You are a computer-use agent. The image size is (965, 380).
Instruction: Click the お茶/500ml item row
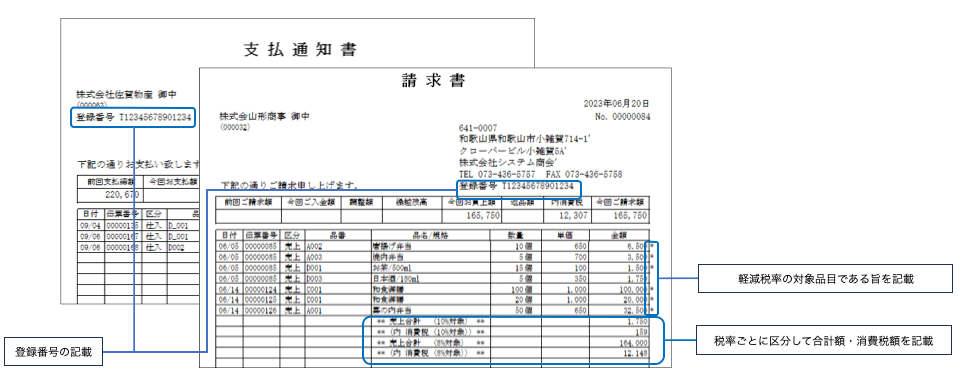433,267
